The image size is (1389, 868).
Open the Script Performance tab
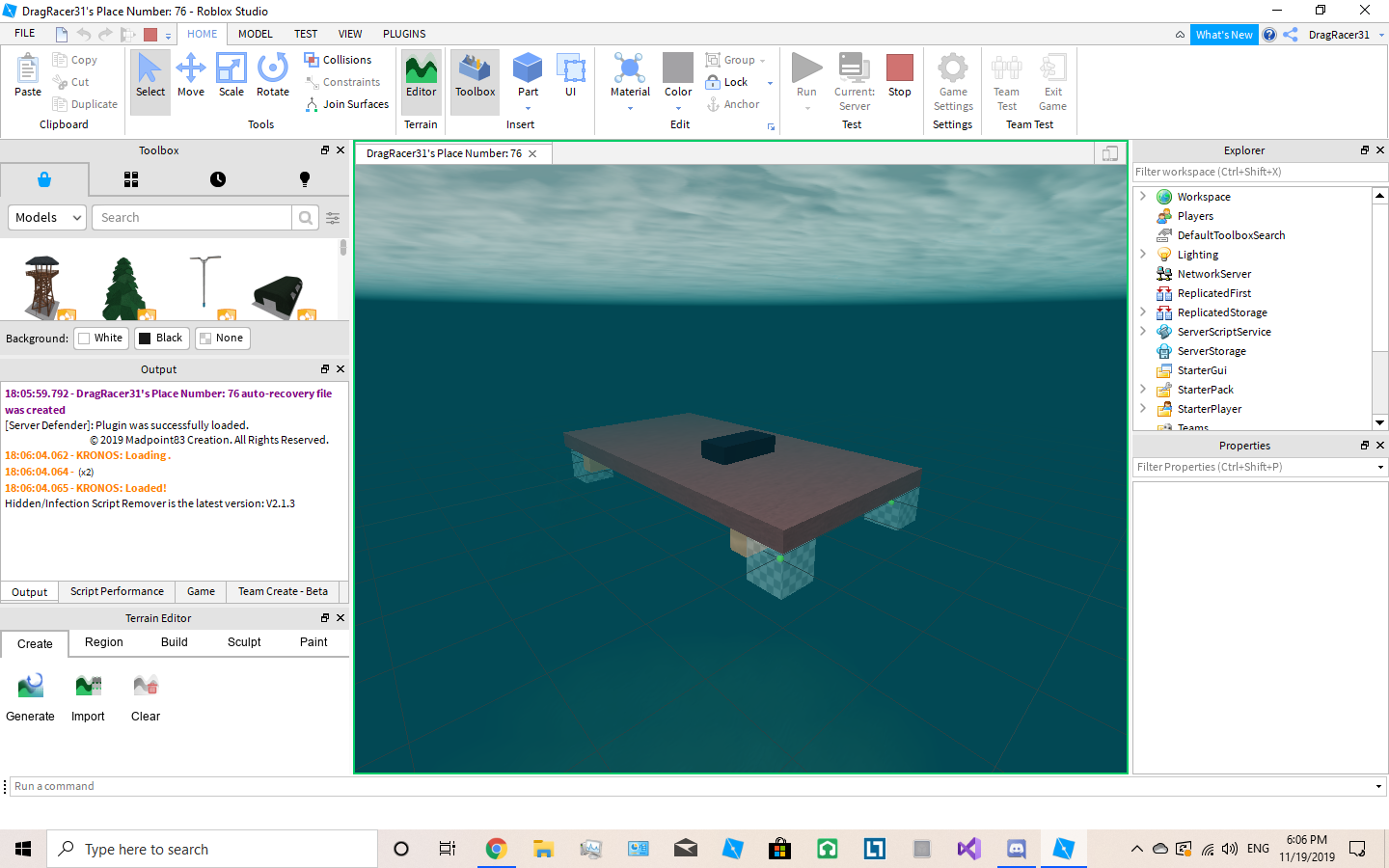point(117,591)
